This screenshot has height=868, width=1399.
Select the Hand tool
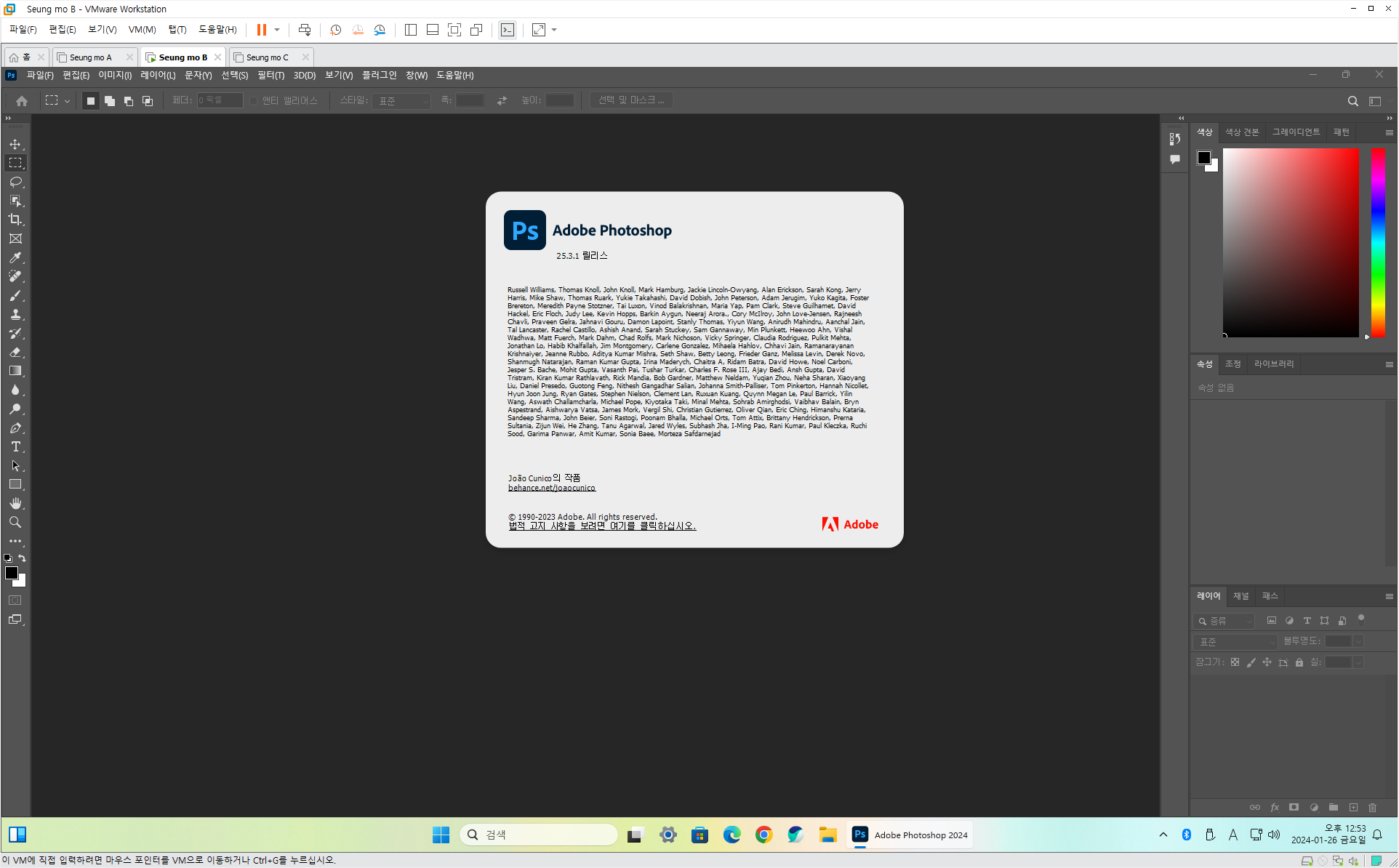pos(15,503)
